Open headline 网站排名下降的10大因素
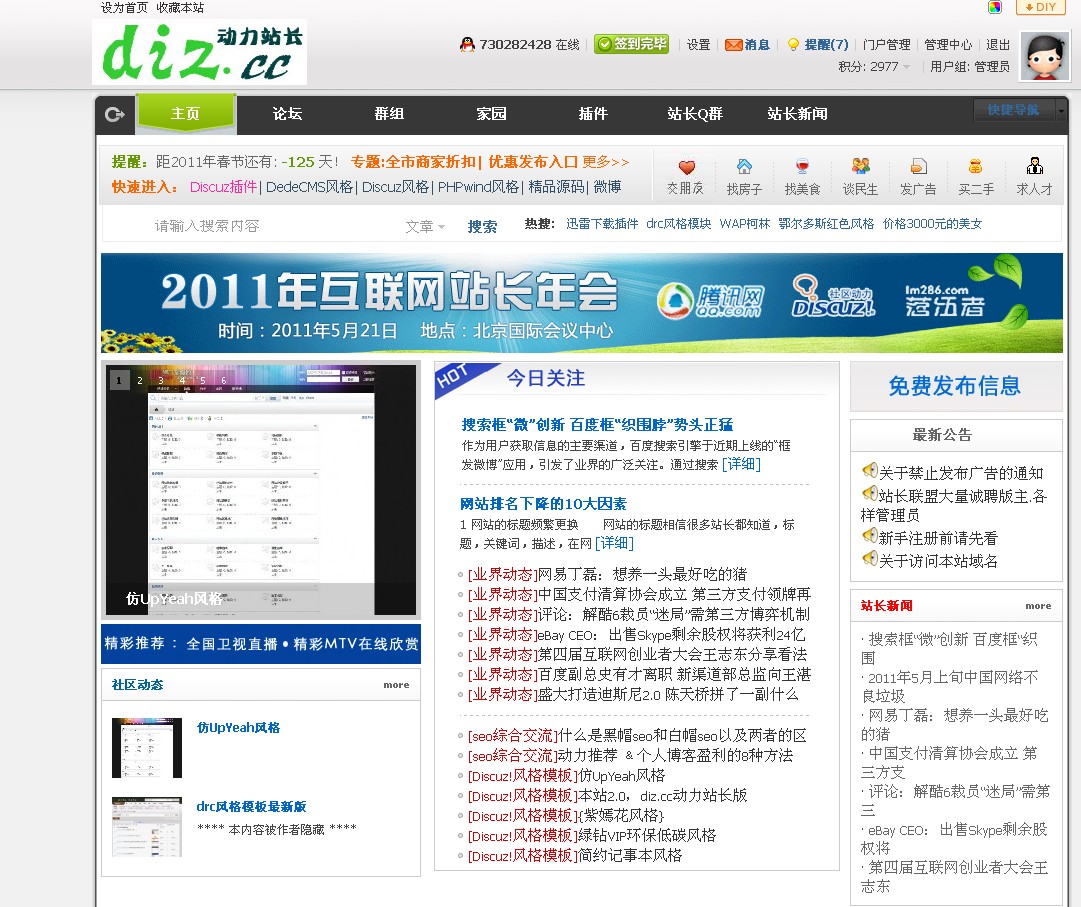The width and height of the screenshot is (1081, 907). pos(543,504)
